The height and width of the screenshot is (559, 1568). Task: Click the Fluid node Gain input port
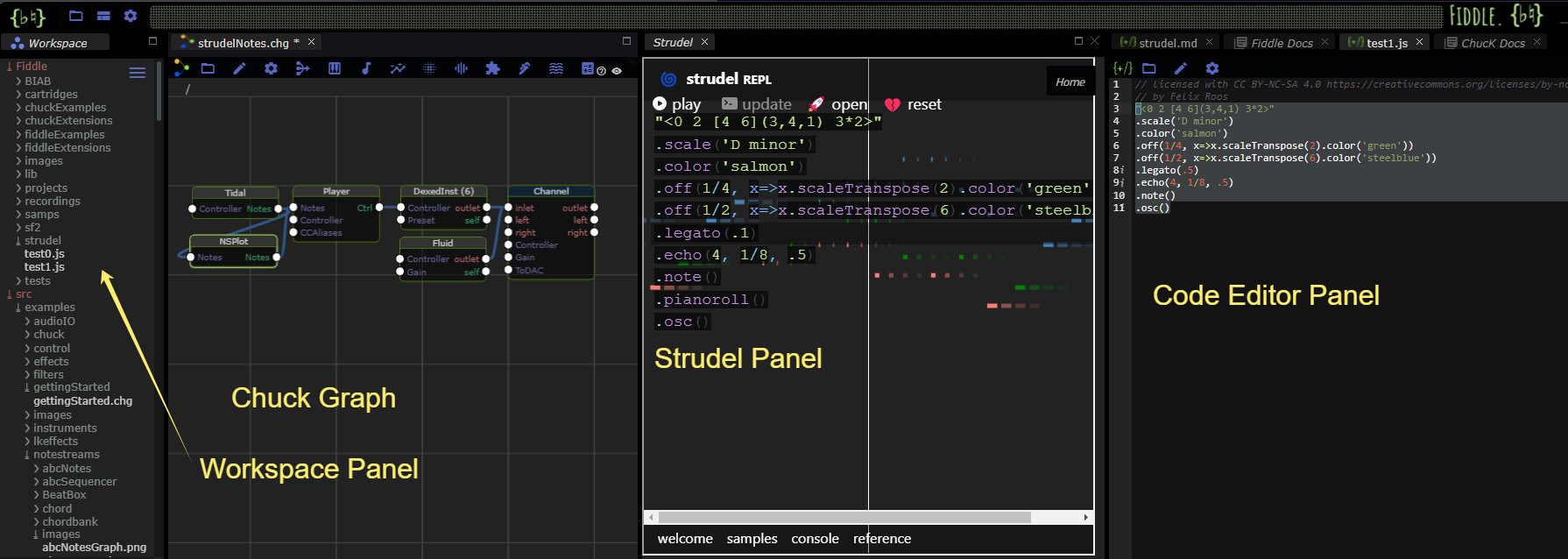pyautogui.click(x=400, y=272)
